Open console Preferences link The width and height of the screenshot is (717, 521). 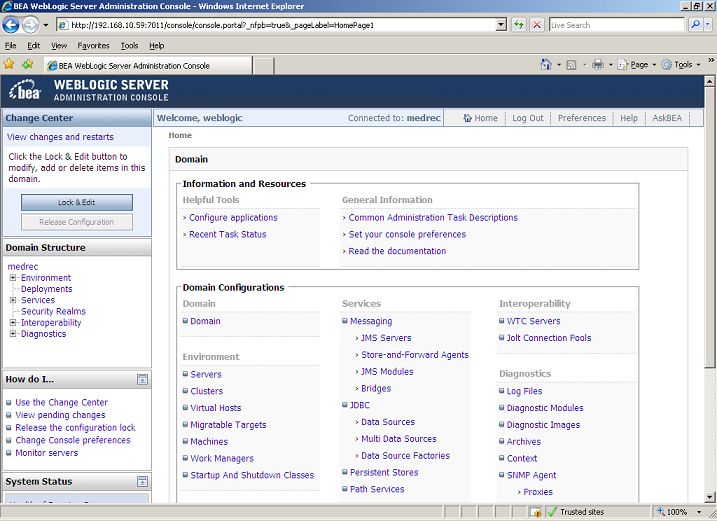(x=582, y=118)
